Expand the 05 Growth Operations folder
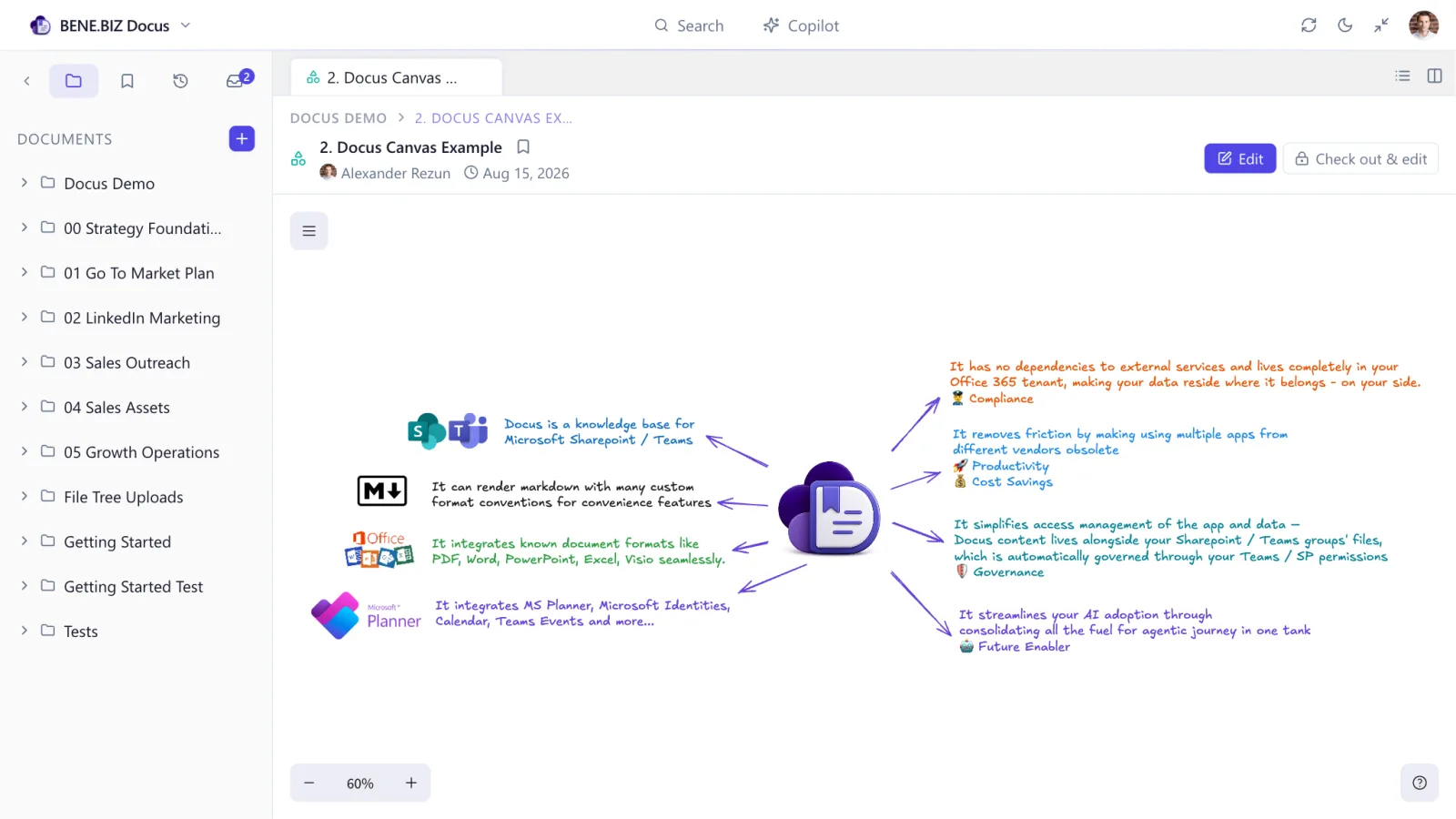 tap(25, 451)
